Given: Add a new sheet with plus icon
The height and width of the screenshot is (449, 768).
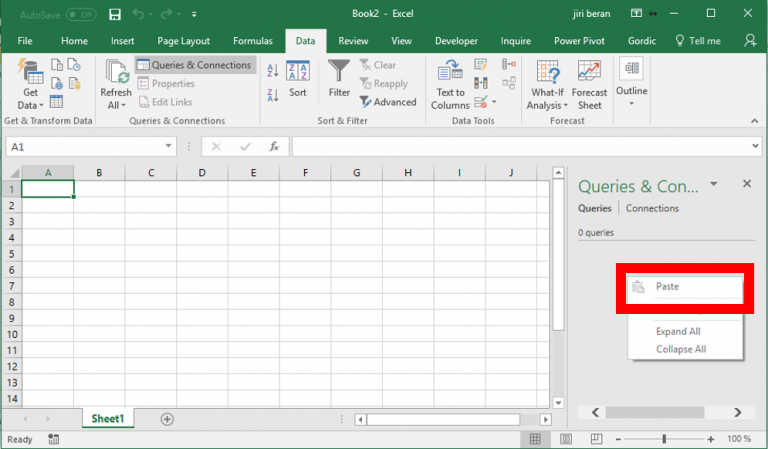Looking at the screenshot, I should click(167, 419).
